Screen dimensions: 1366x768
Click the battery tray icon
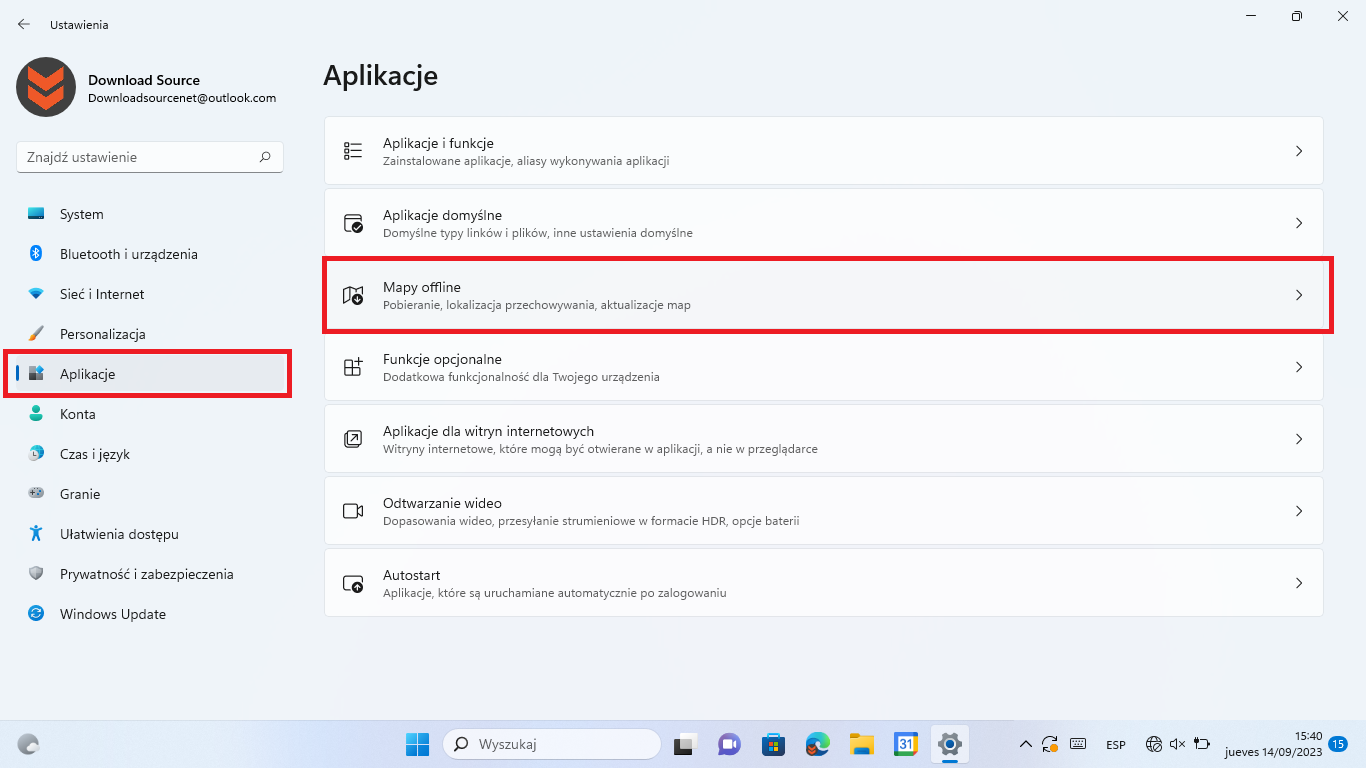click(1202, 744)
